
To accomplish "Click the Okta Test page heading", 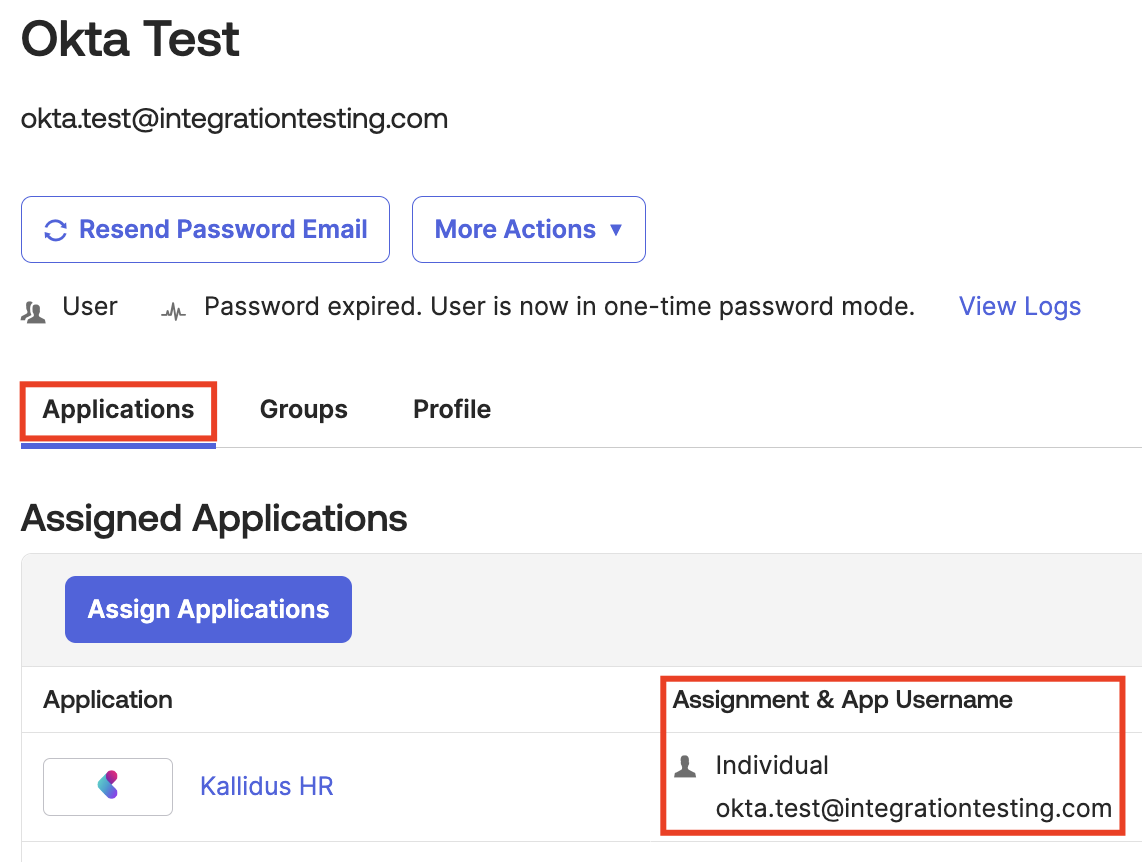I will tap(131, 40).
